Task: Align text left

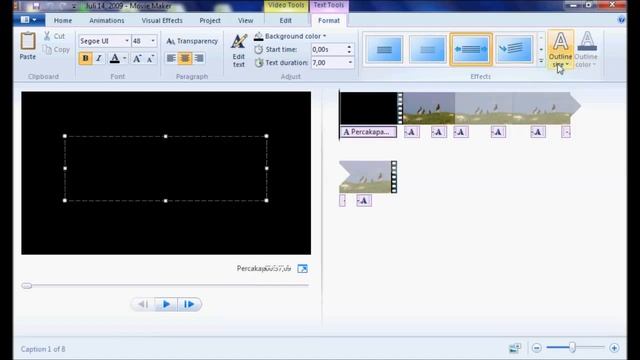Action: point(171,58)
